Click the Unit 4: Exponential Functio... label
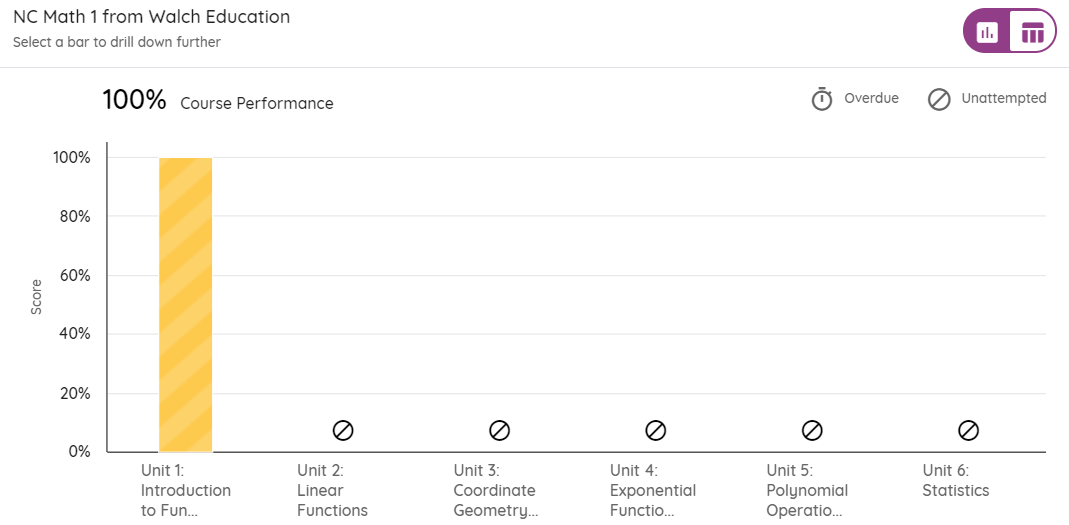Screen dimensions: 1069x525 (652, 490)
